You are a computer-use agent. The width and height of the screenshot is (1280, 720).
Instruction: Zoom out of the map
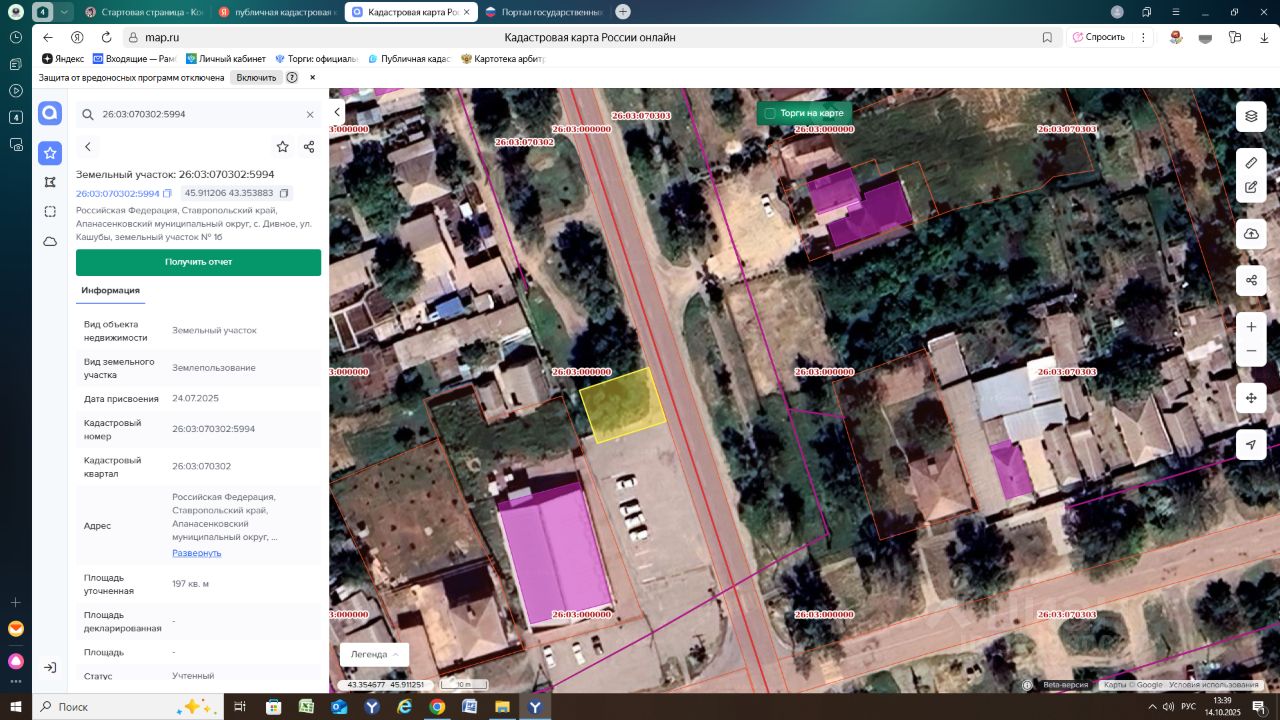click(1251, 351)
